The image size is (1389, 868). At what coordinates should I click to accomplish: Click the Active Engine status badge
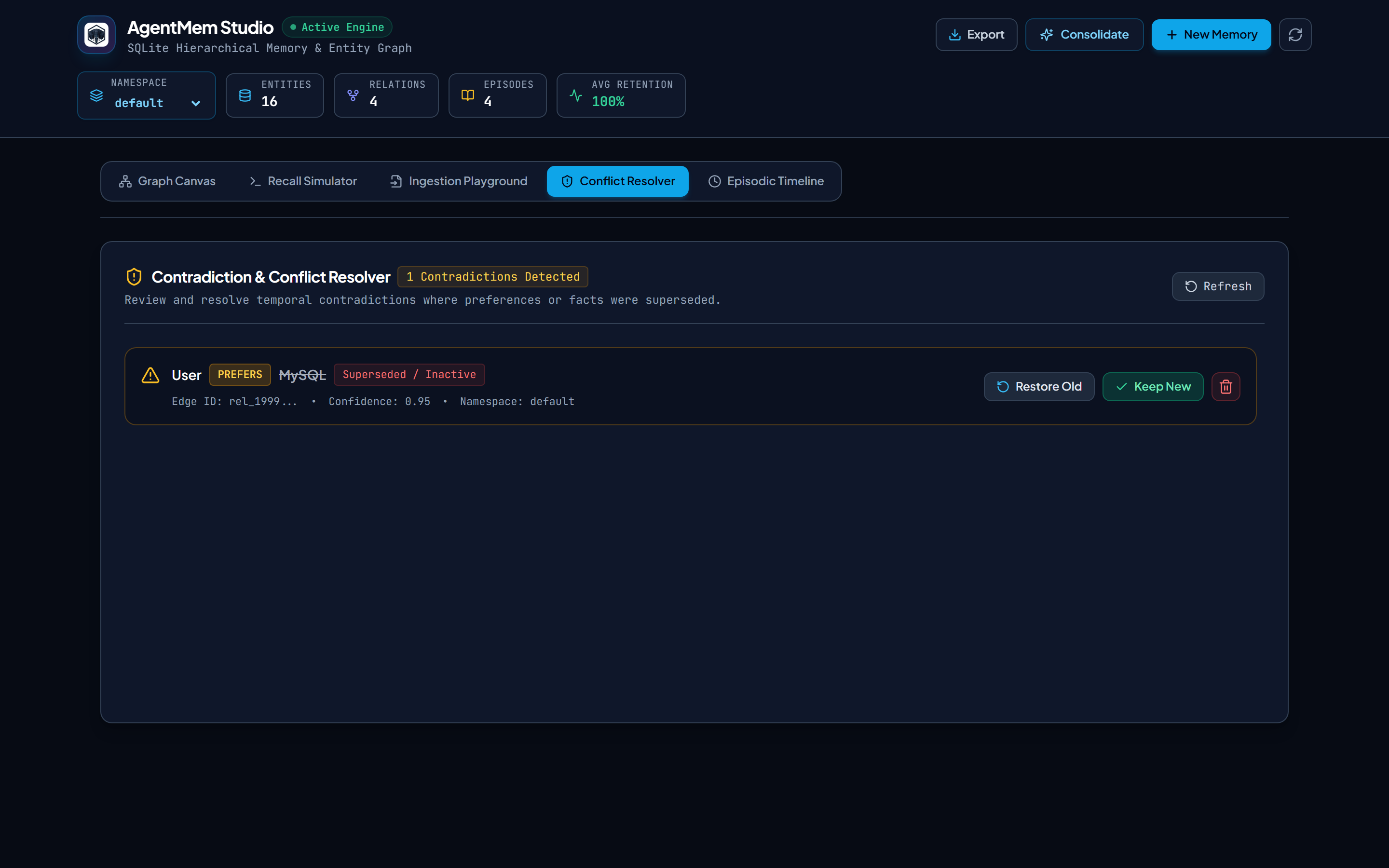point(337,27)
